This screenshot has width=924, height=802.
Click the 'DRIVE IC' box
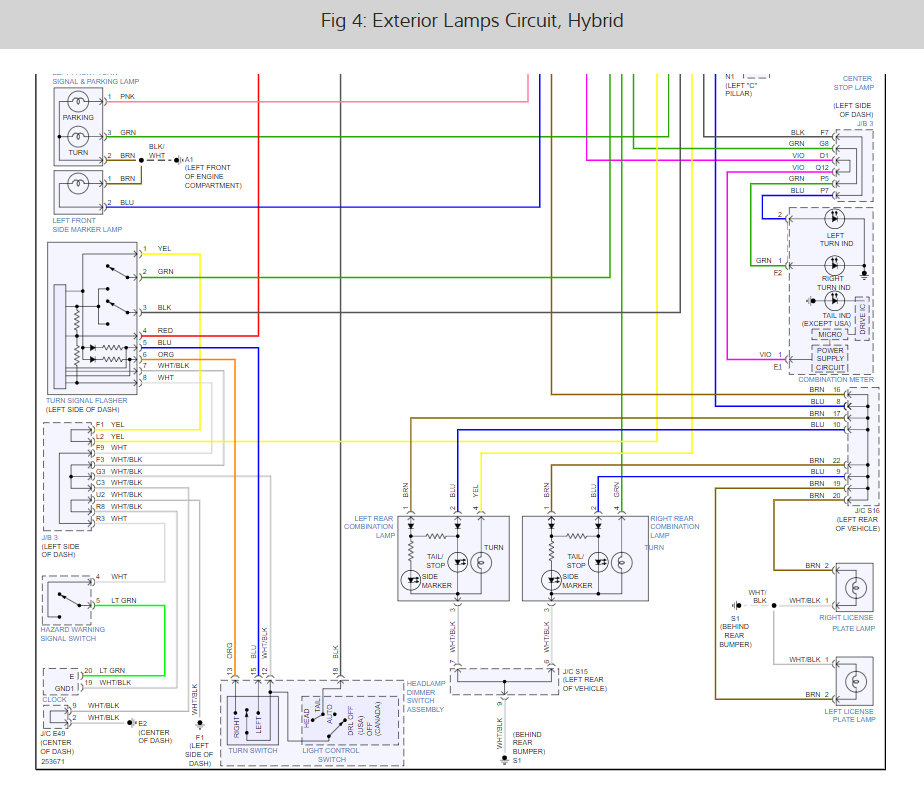click(x=862, y=319)
